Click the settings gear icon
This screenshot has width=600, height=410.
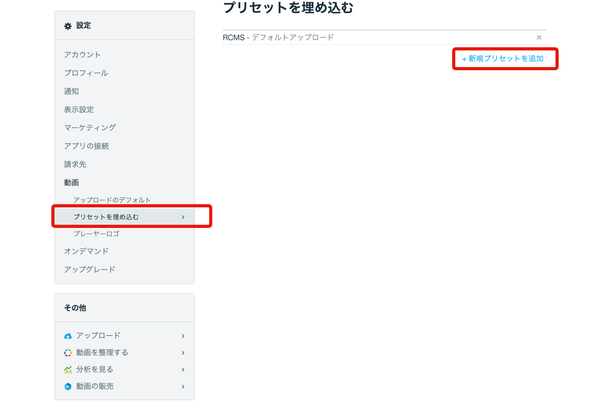tap(68, 26)
